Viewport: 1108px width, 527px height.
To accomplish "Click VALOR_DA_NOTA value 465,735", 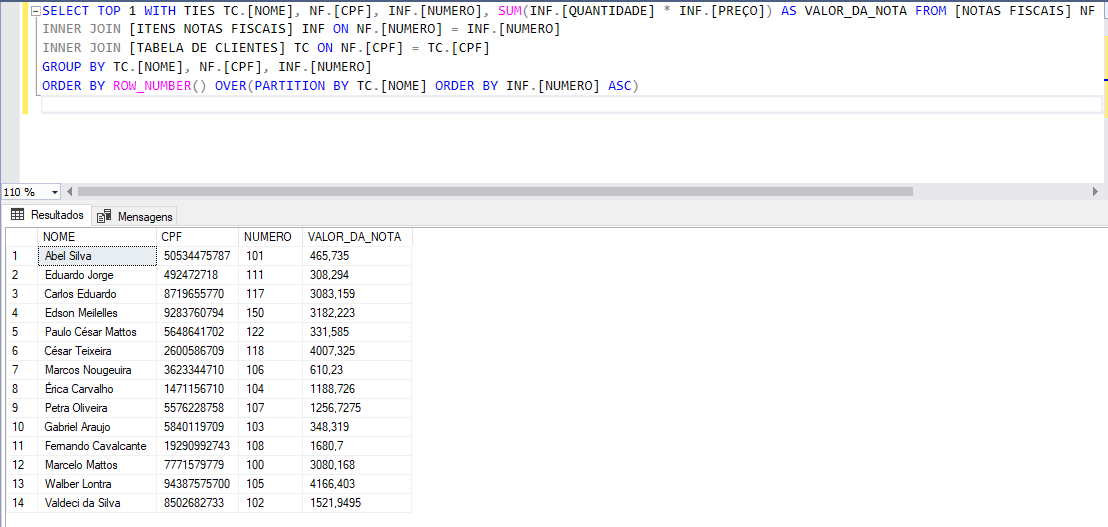I will [357, 256].
